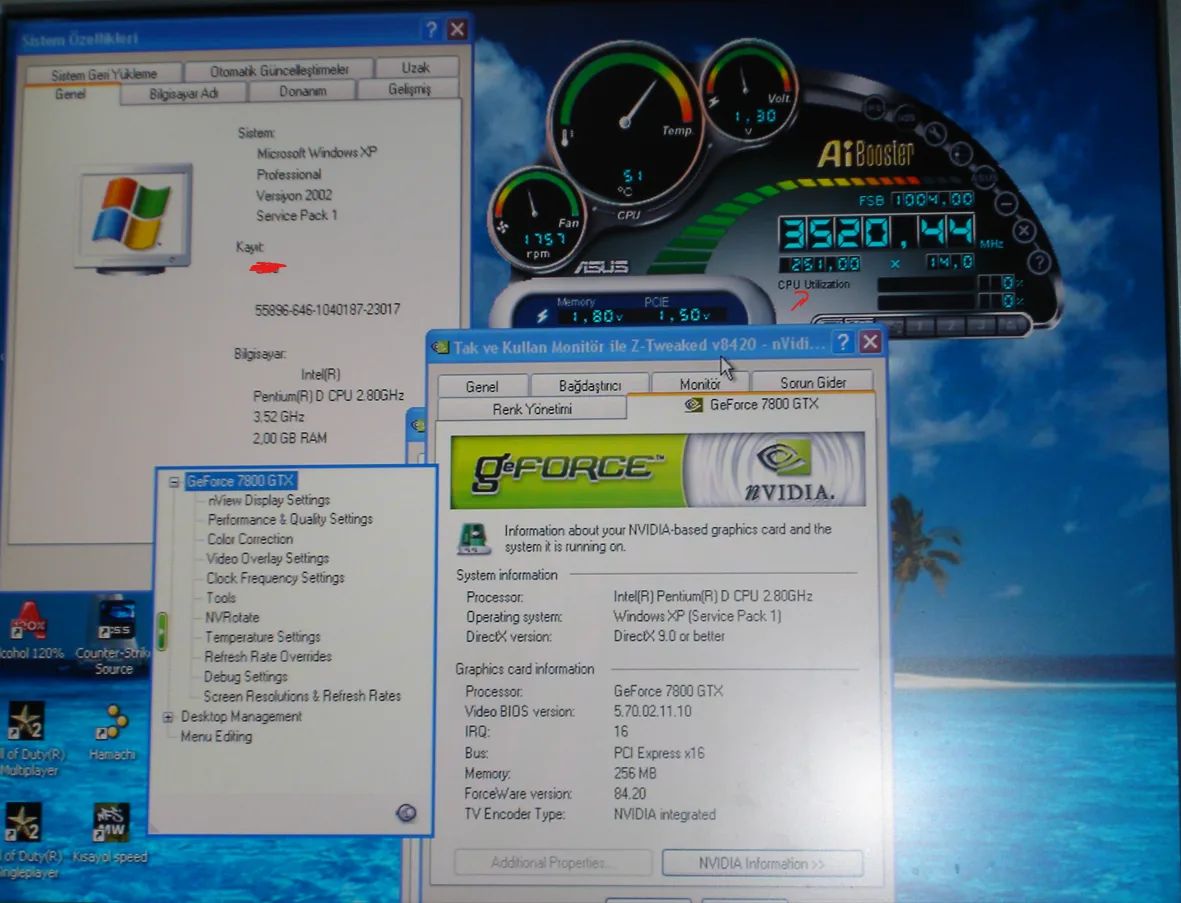
Task: Select profile button 2 in AiBooster
Action: tap(951, 325)
